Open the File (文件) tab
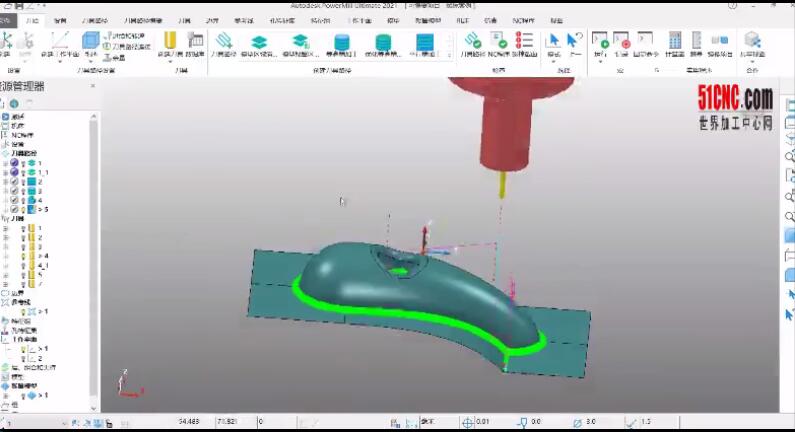Screen dimensions: 795x432 point(8,20)
